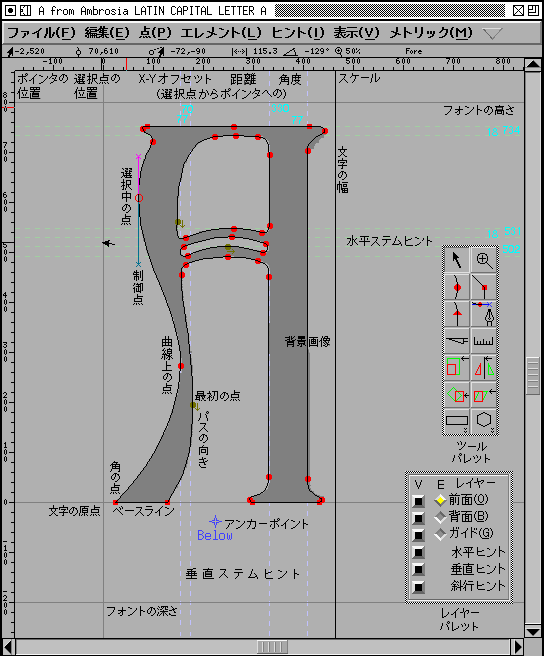
Task: Select the ruler measure tool
Action: coord(484,341)
